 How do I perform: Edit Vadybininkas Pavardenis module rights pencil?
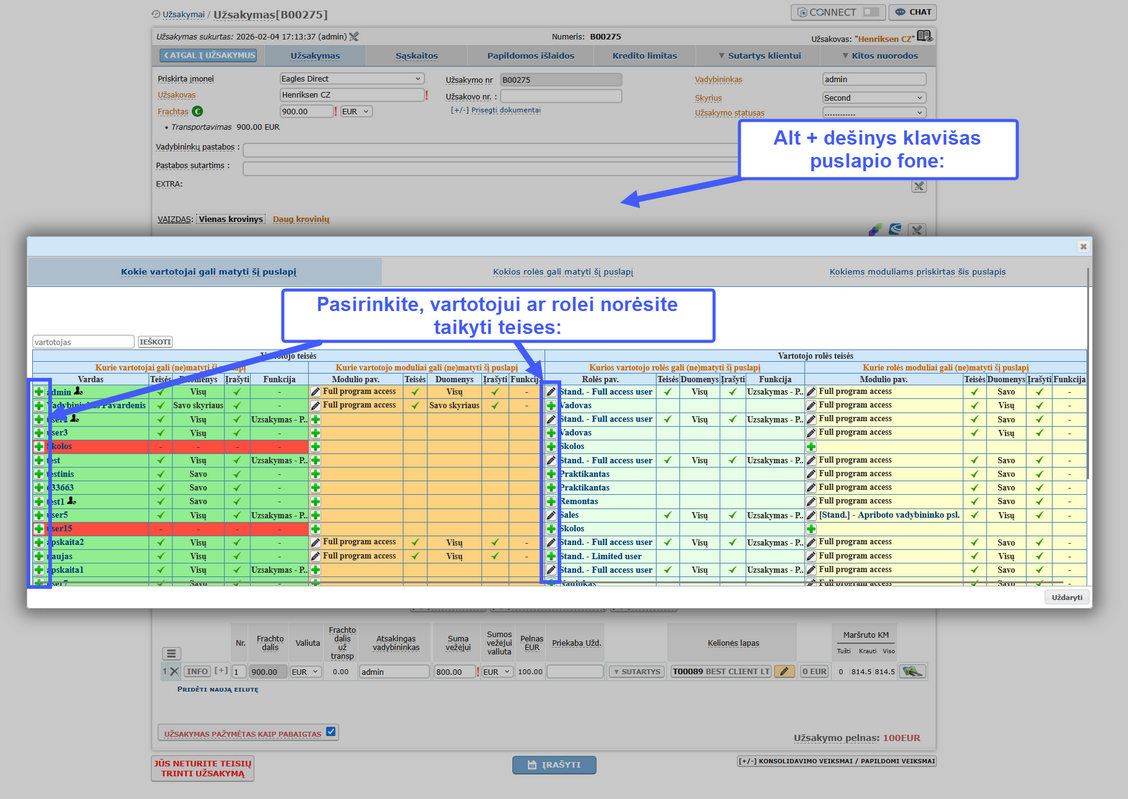[315, 406]
